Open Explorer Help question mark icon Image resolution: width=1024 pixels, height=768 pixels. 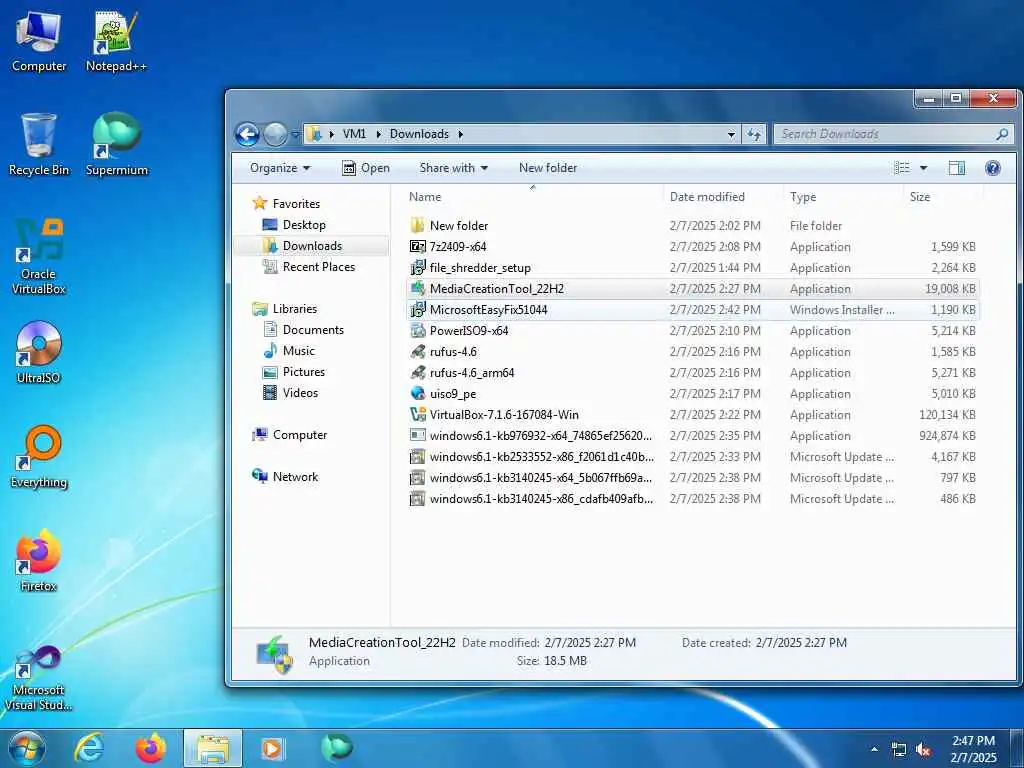pyautogui.click(x=993, y=168)
